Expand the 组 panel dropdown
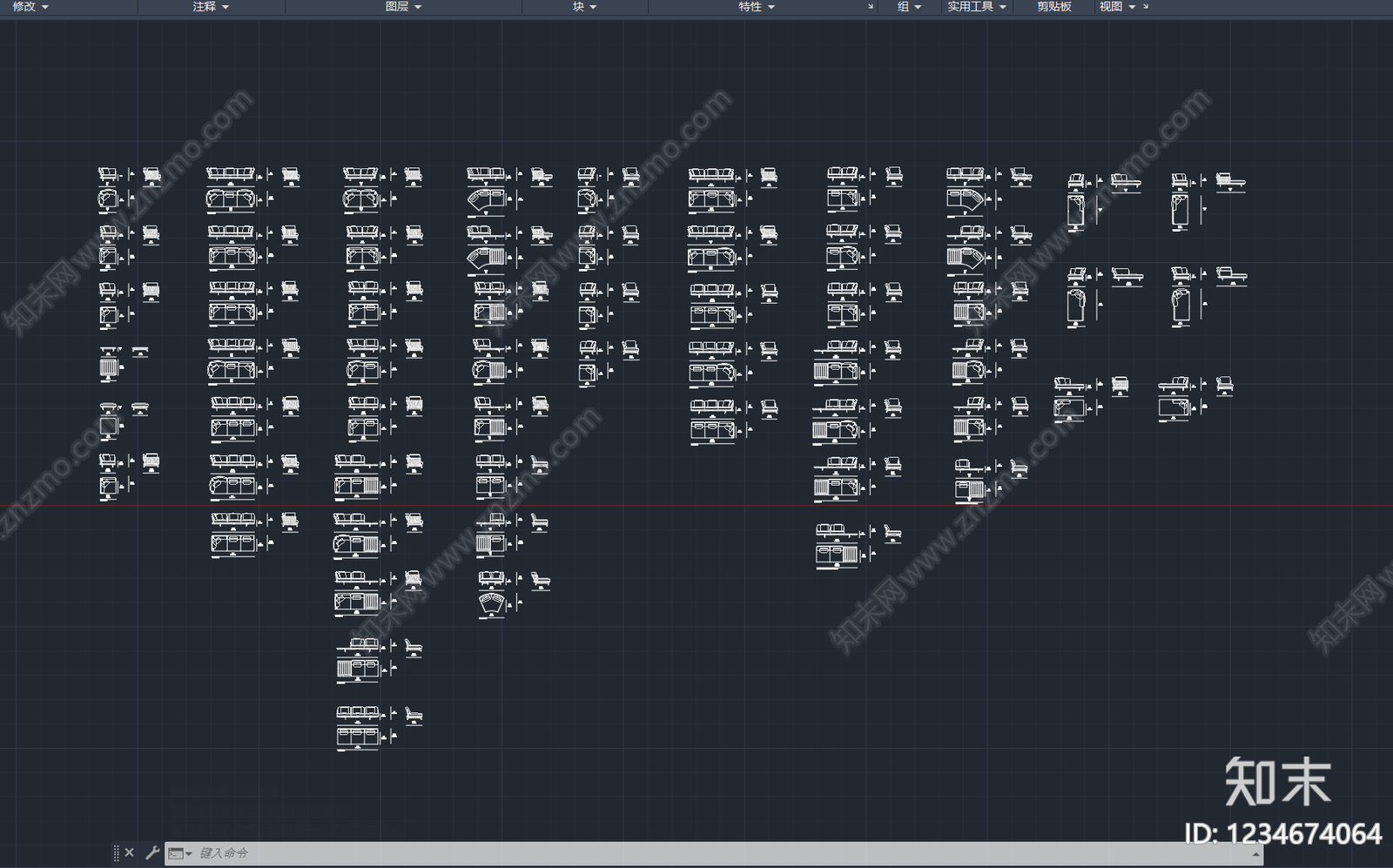The image size is (1393, 868). click(x=910, y=6)
